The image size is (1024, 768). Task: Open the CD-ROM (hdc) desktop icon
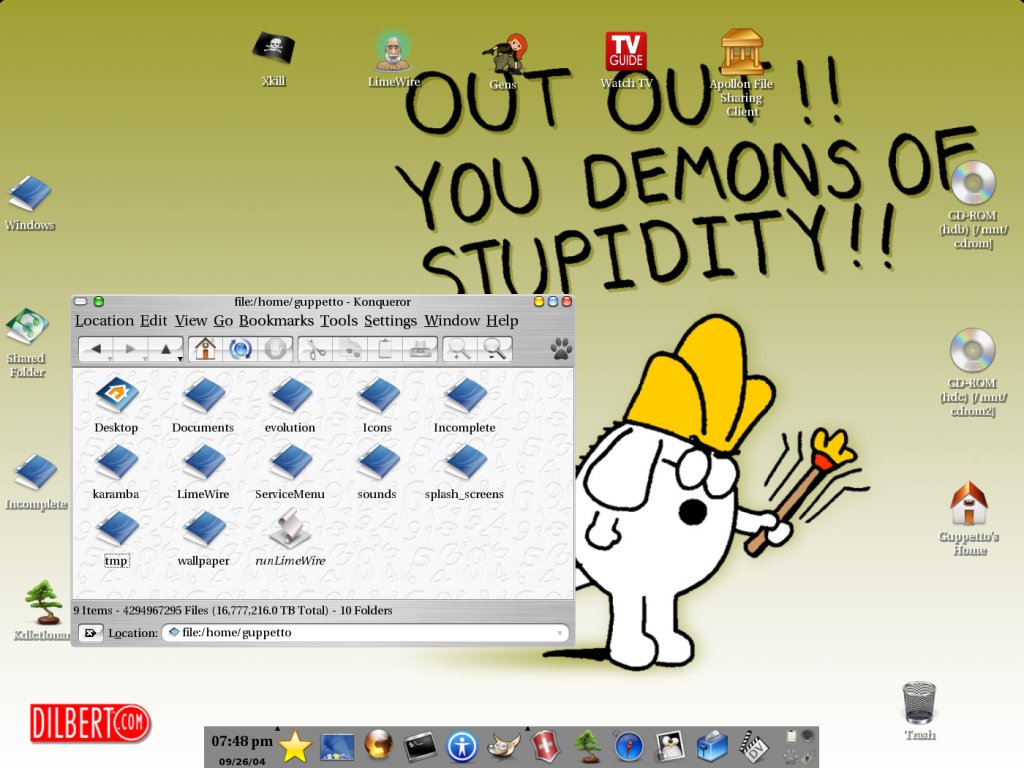(x=972, y=372)
